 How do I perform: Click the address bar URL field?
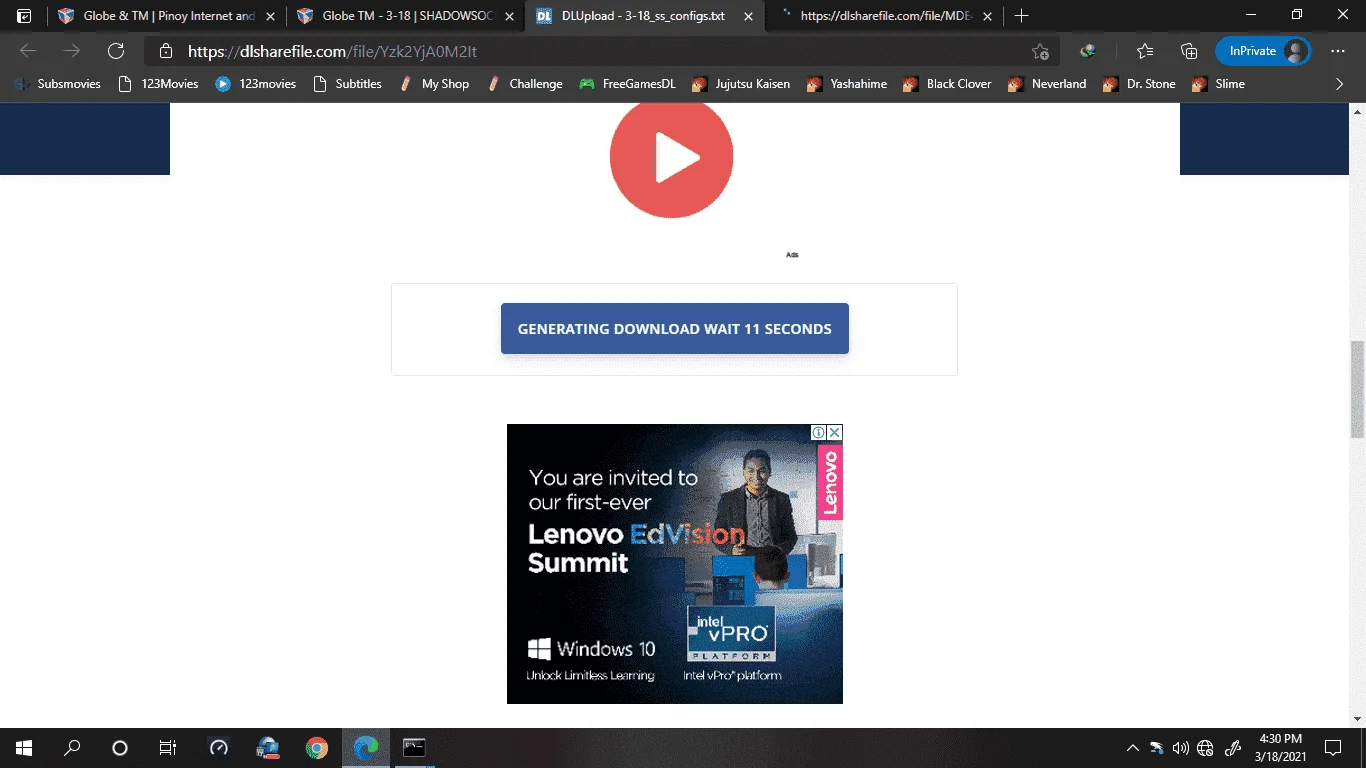coord(600,51)
